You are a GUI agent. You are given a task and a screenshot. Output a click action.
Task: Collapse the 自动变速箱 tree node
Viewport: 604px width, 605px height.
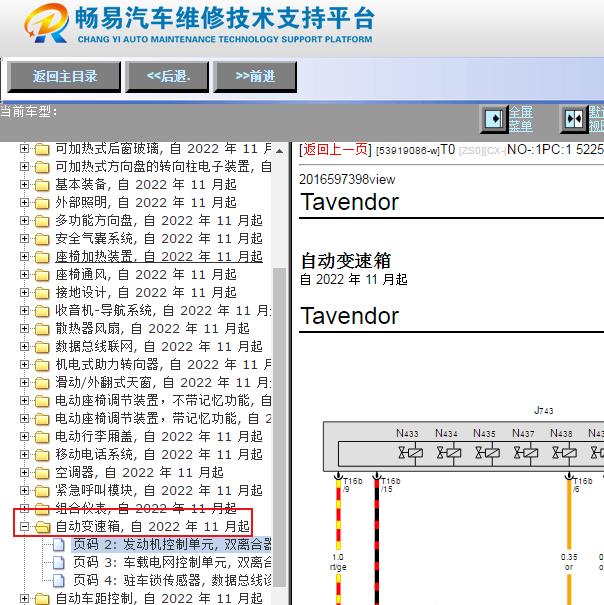pos(24,527)
